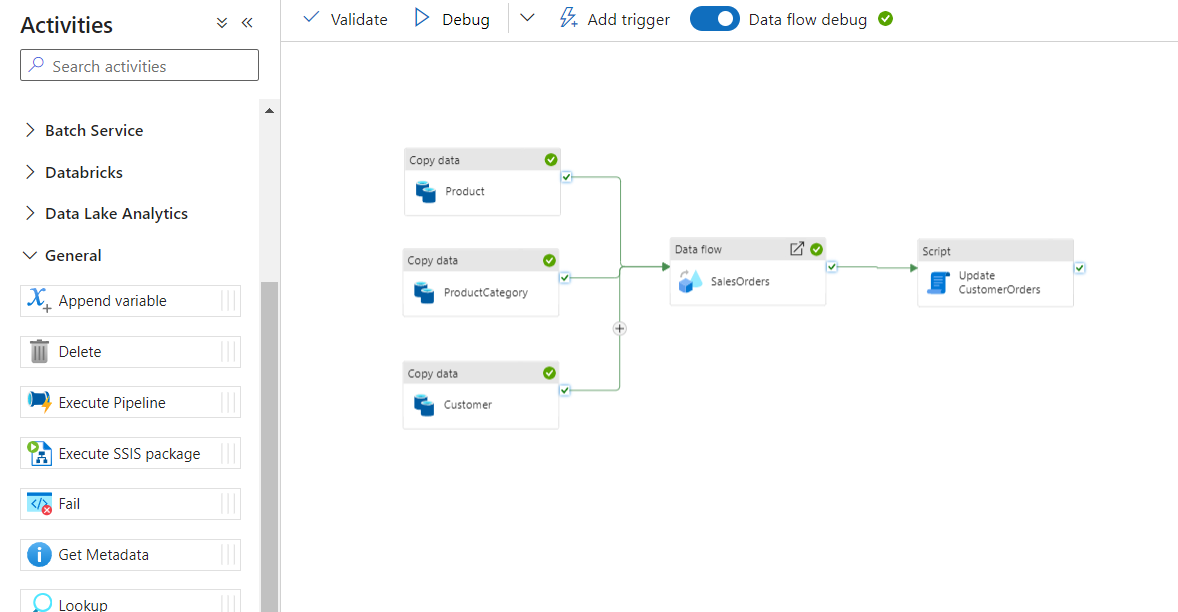Select the Execute SSIS package icon

coord(39,454)
